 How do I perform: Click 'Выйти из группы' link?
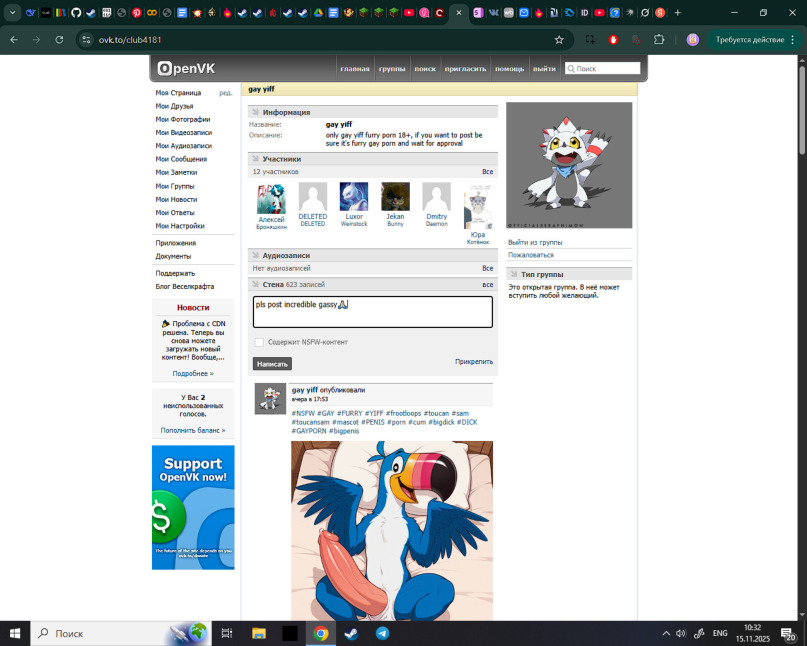tap(535, 242)
